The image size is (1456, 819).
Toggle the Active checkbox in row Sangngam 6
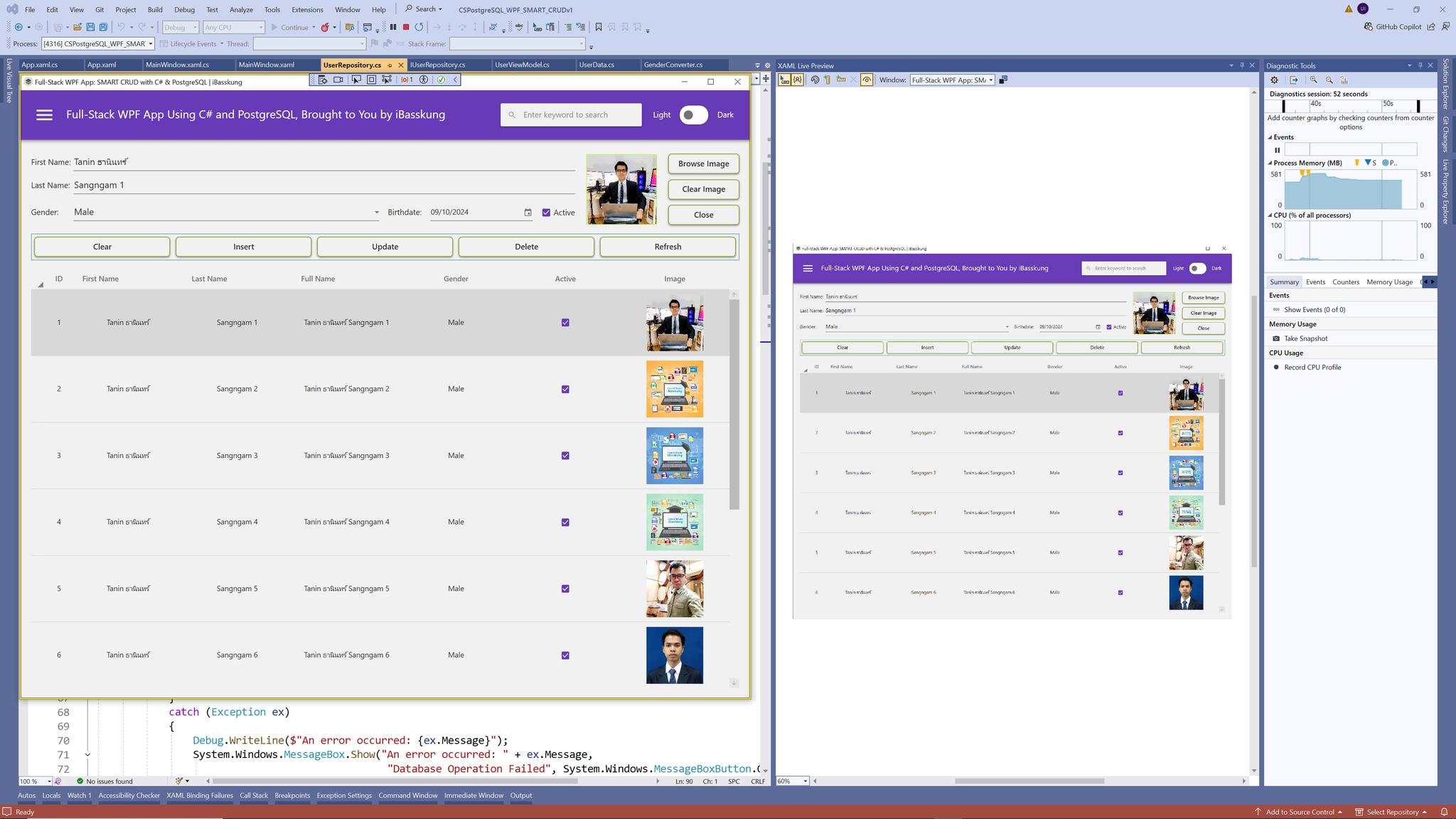click(x=565, y=655)
